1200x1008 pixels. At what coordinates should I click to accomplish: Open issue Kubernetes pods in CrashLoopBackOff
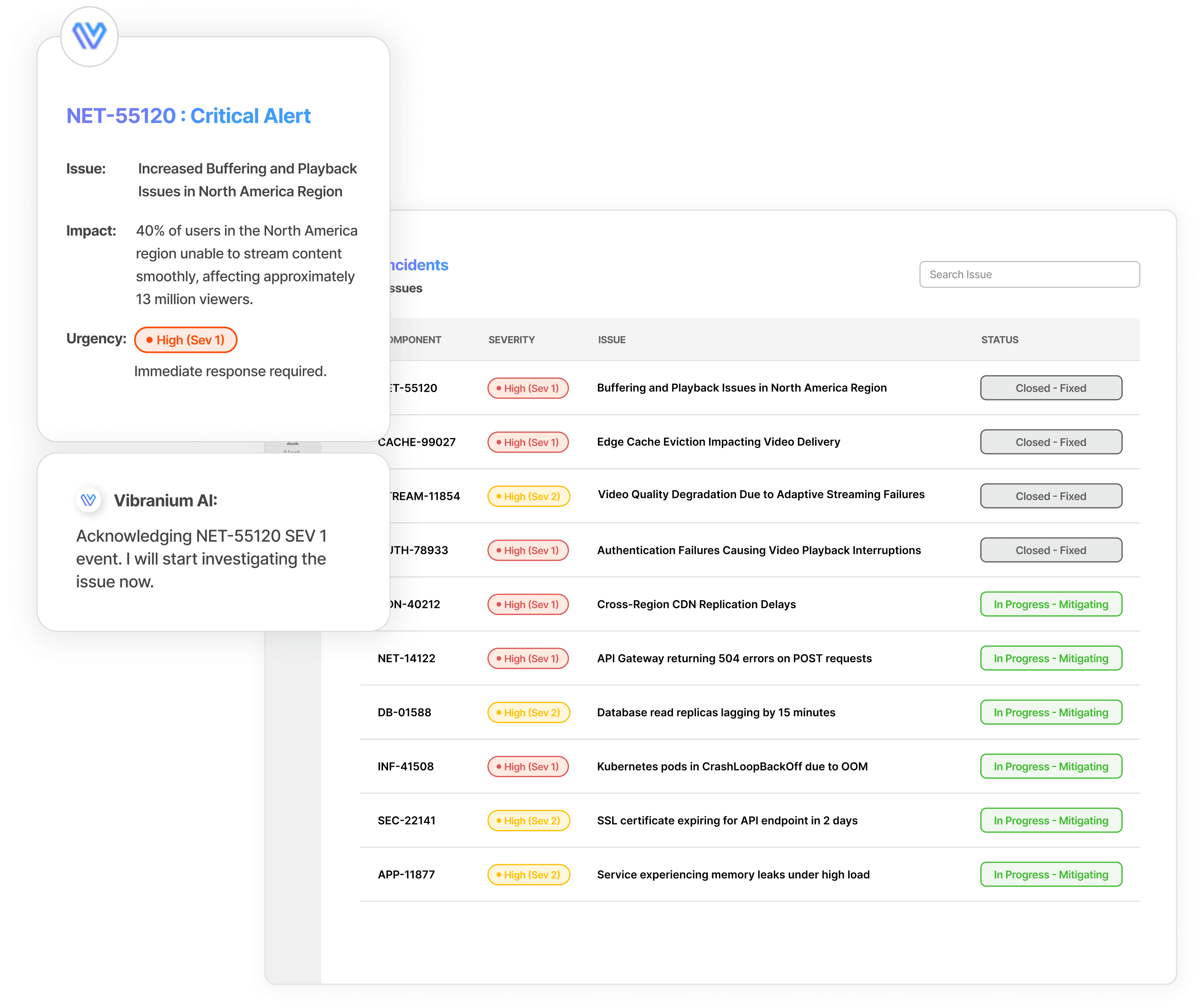pos(732,766)
